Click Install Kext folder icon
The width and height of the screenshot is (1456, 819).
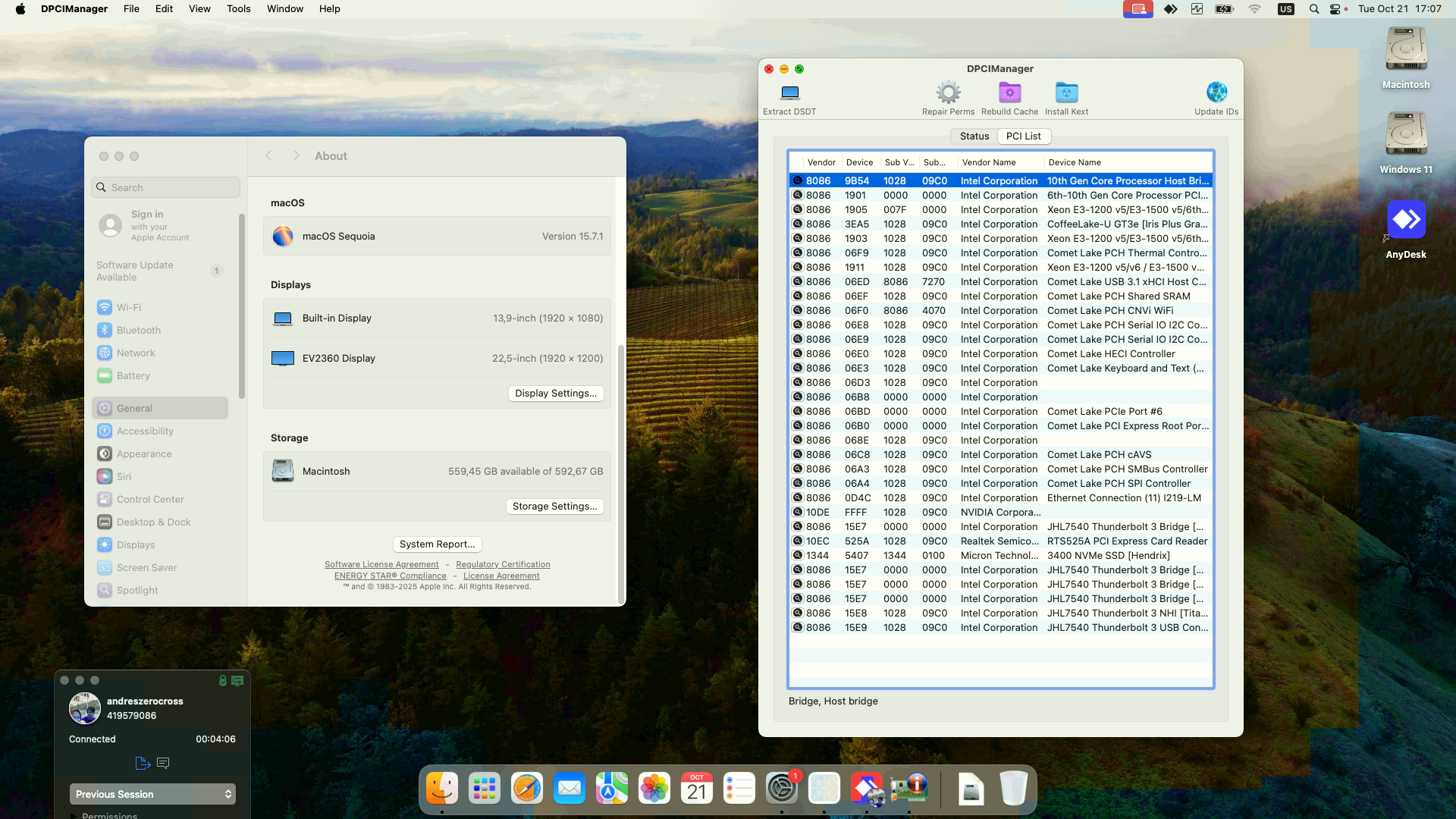click(1066, 93)
